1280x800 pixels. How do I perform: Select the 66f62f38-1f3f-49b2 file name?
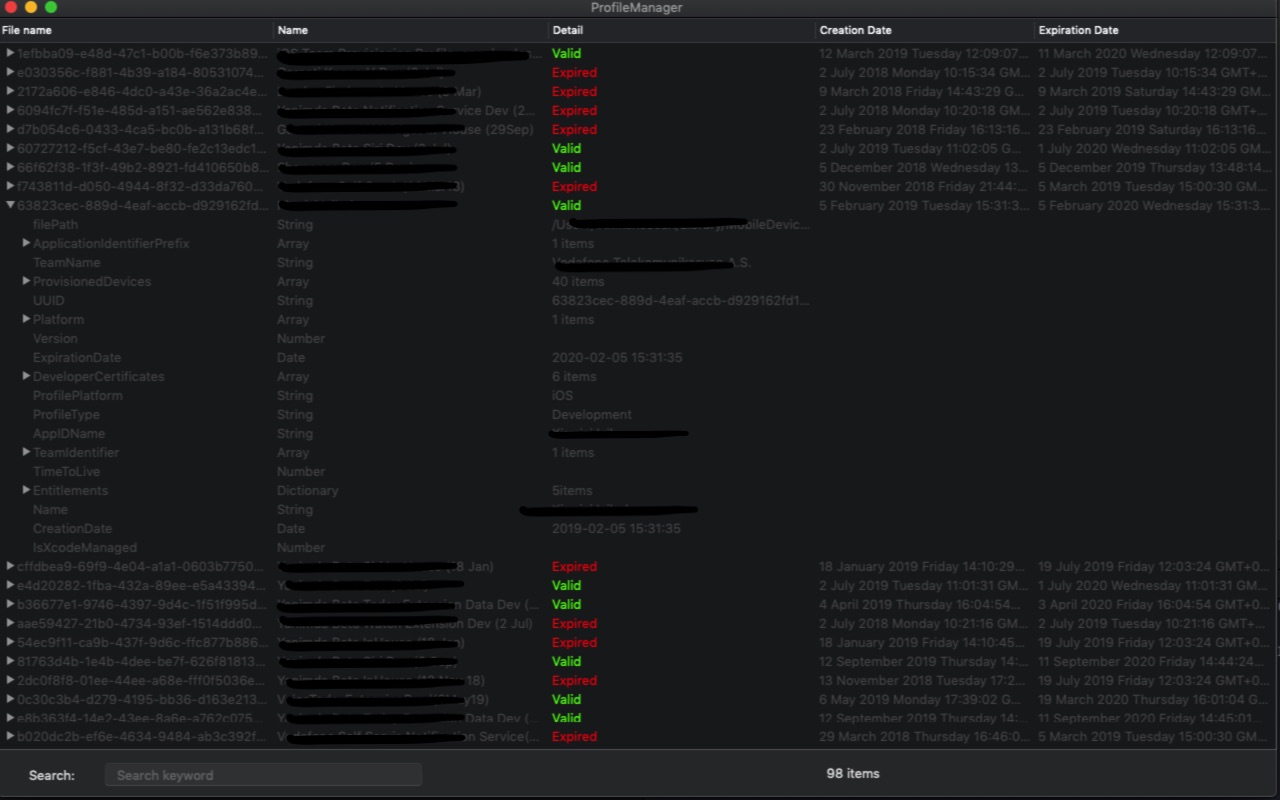pos(142,167)
